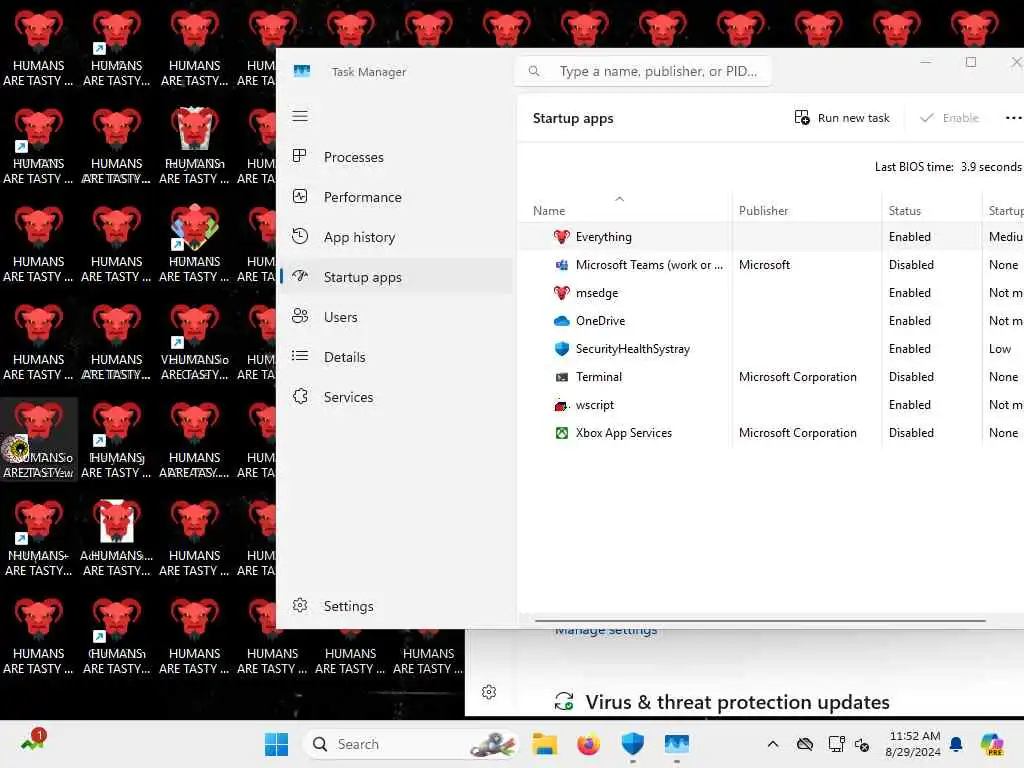This screenshot has width=1024, height=768.
Task: Open the Processes page
Action: click(396, 157)
